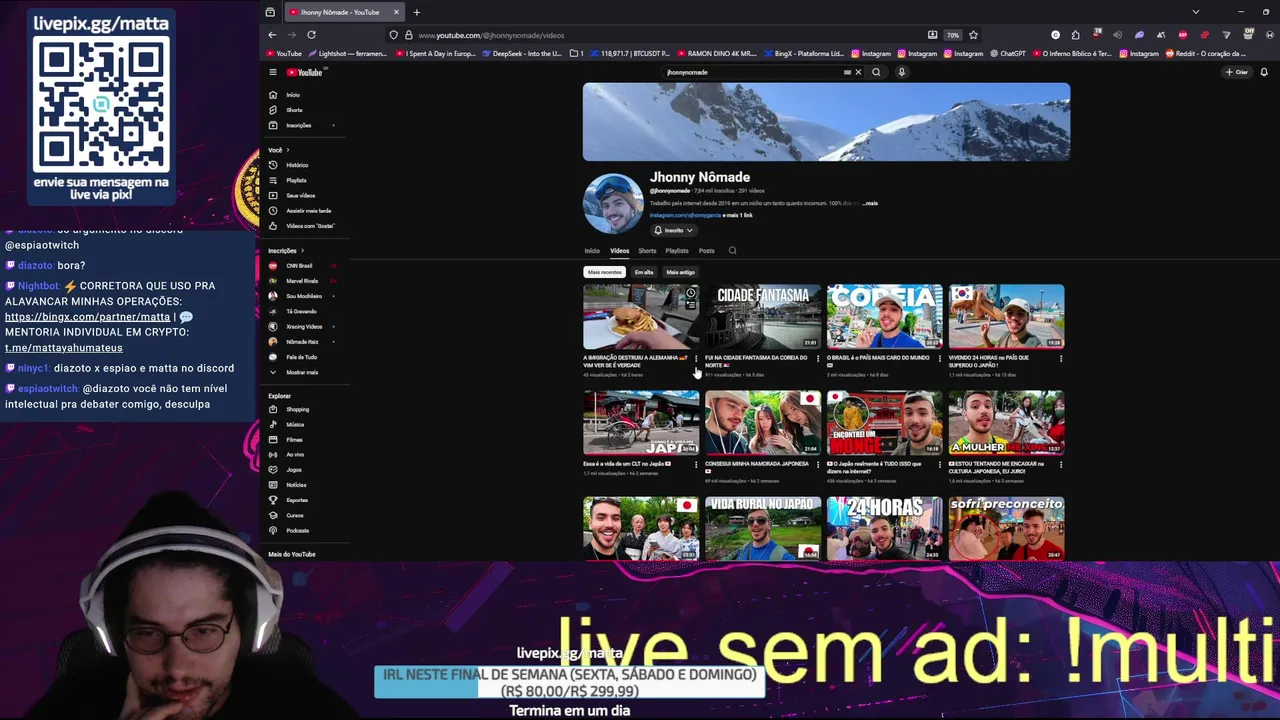Switch to channel Shorts tab
1280x720 pixels.
[647, 251]
